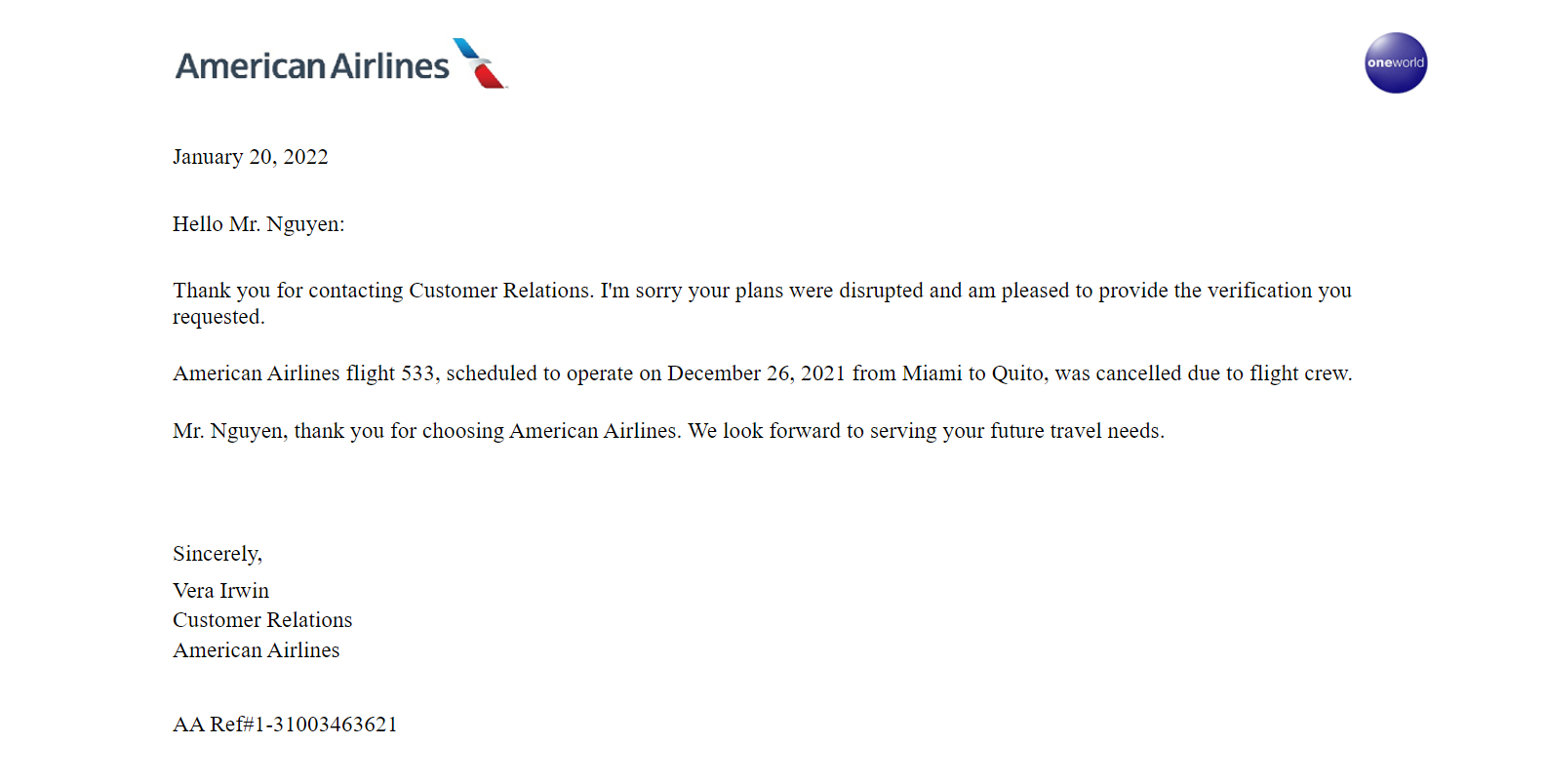The image size is (1547, 784).
Task: Click the words Customer Relations in first paragraph
Action: coord(499,291)
